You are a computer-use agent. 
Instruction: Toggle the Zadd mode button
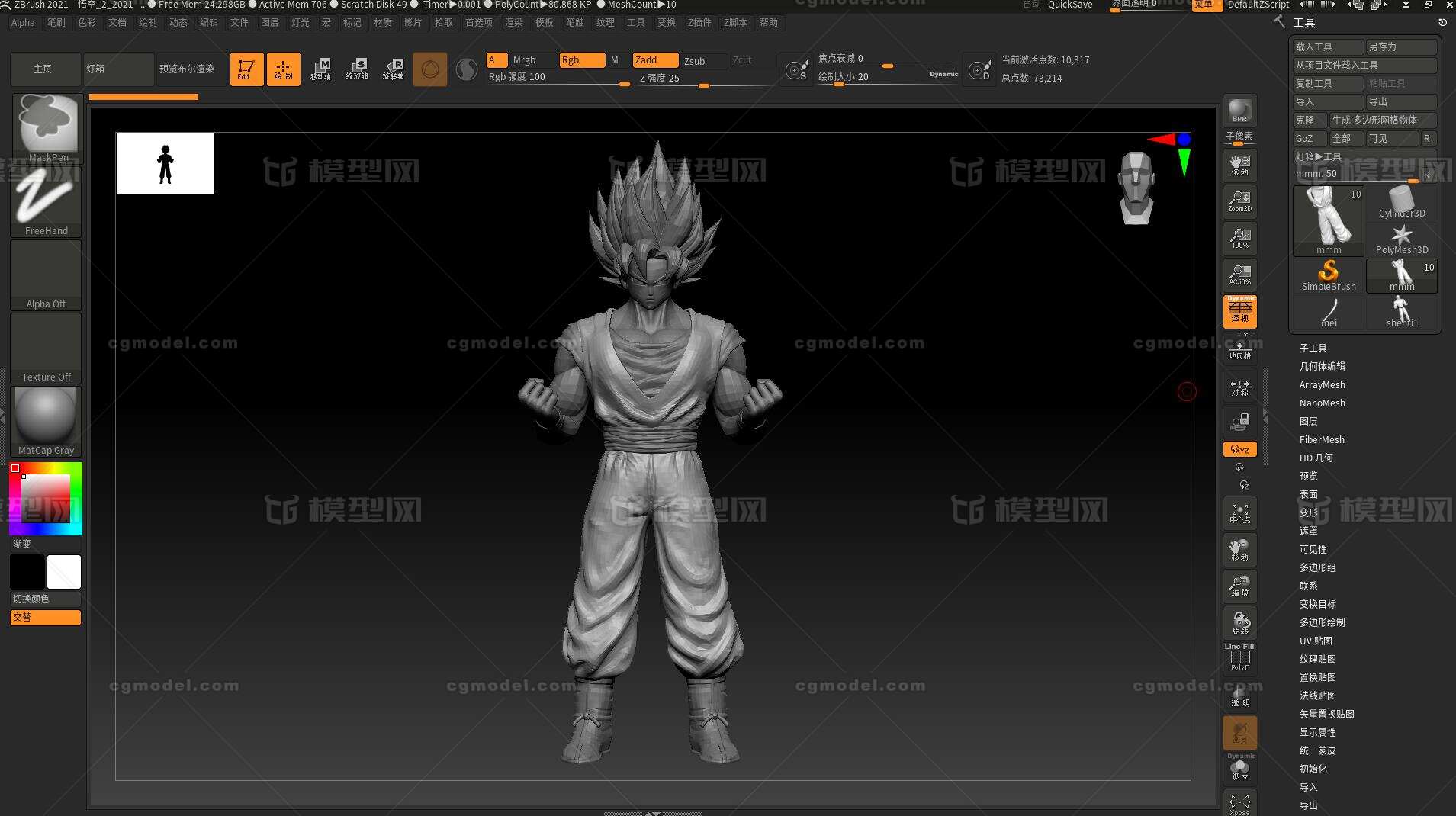[655, 59]
